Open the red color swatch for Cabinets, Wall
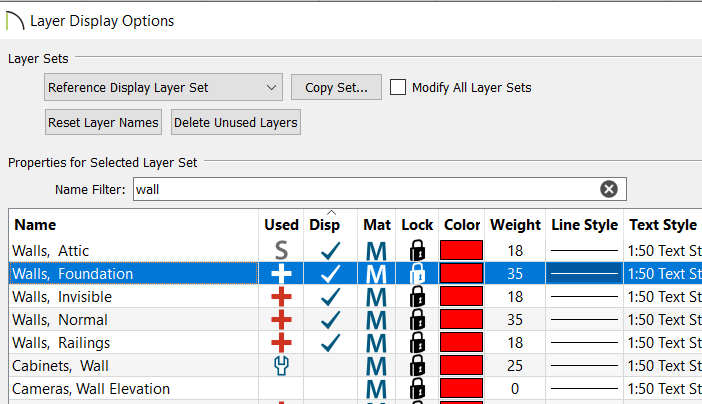This screenshot has width=702, height=404. (462, 365)
